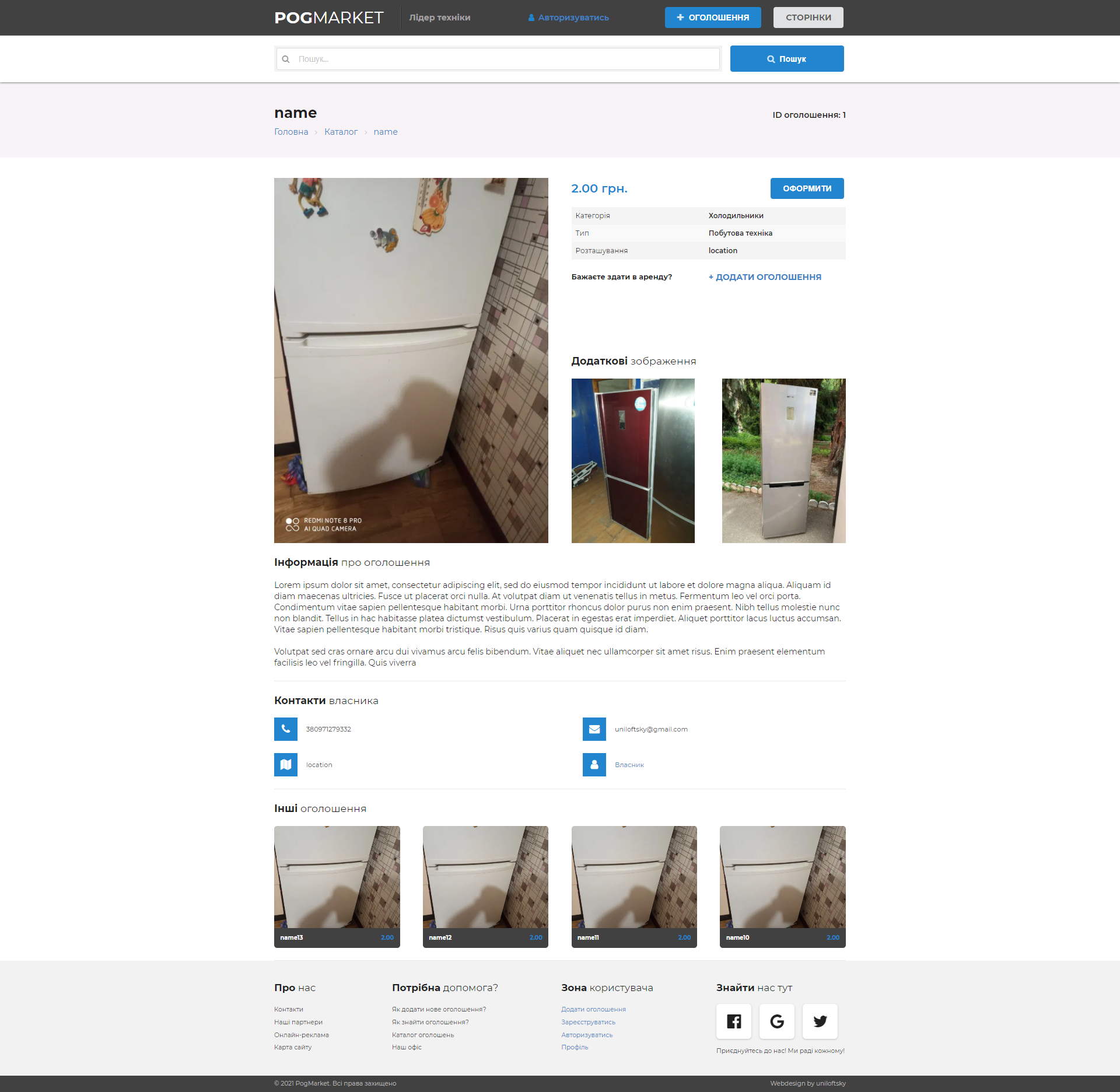Open the silver refrigerator additional image
Image resolution: width=1120 pixels, height=1092 pixels.
click(x=783, y=461)
